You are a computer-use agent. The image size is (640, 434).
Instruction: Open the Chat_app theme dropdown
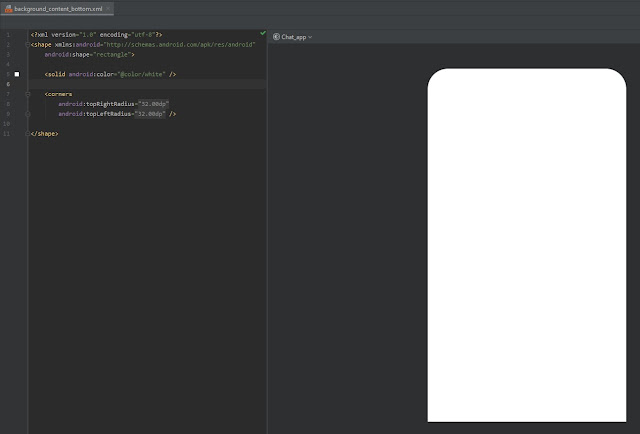pyautogui.click(x=296, y=36)
